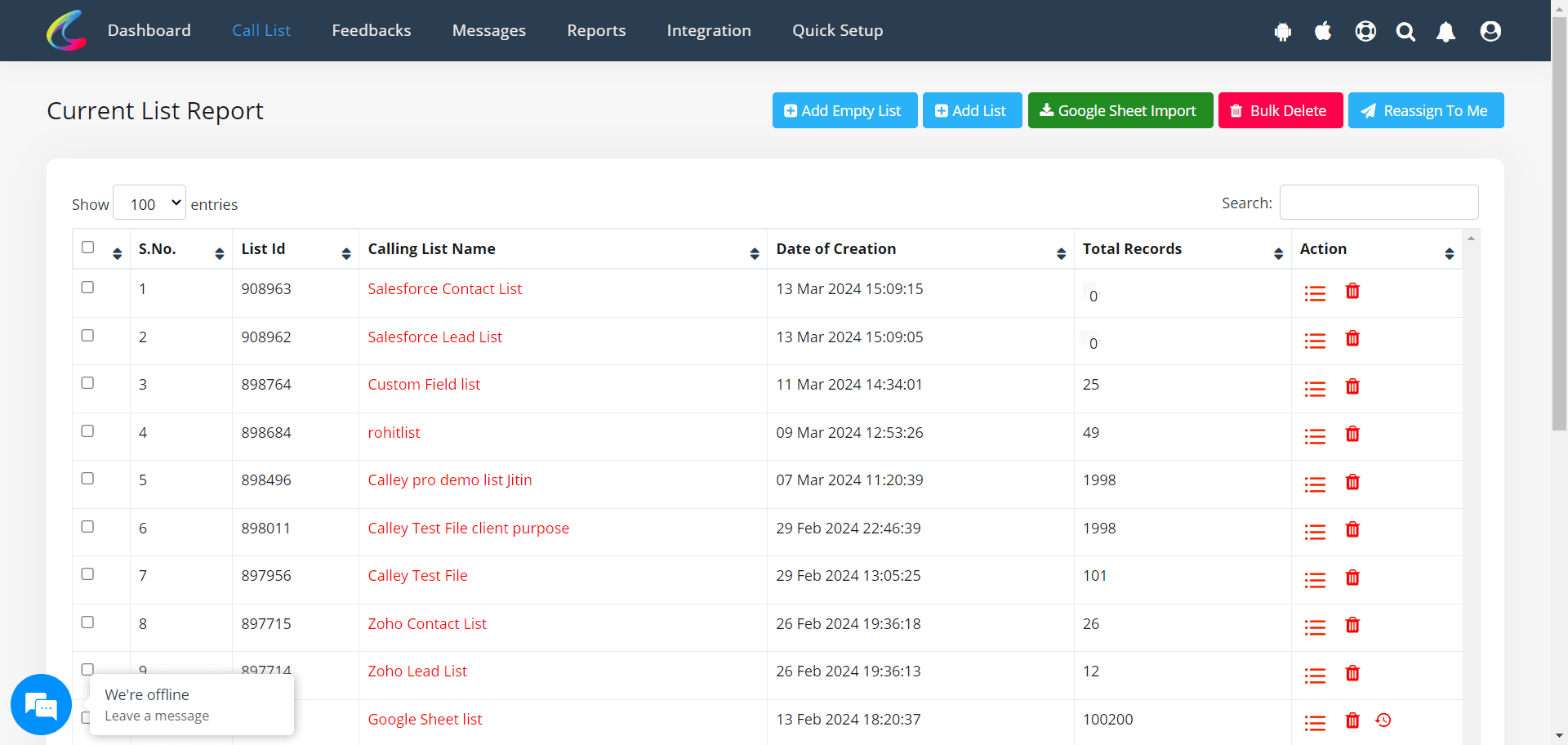This screenshot has height=745, width=1568.
Task: Open the Show entries dropdown set to 100
Action: tap(149, 203)
